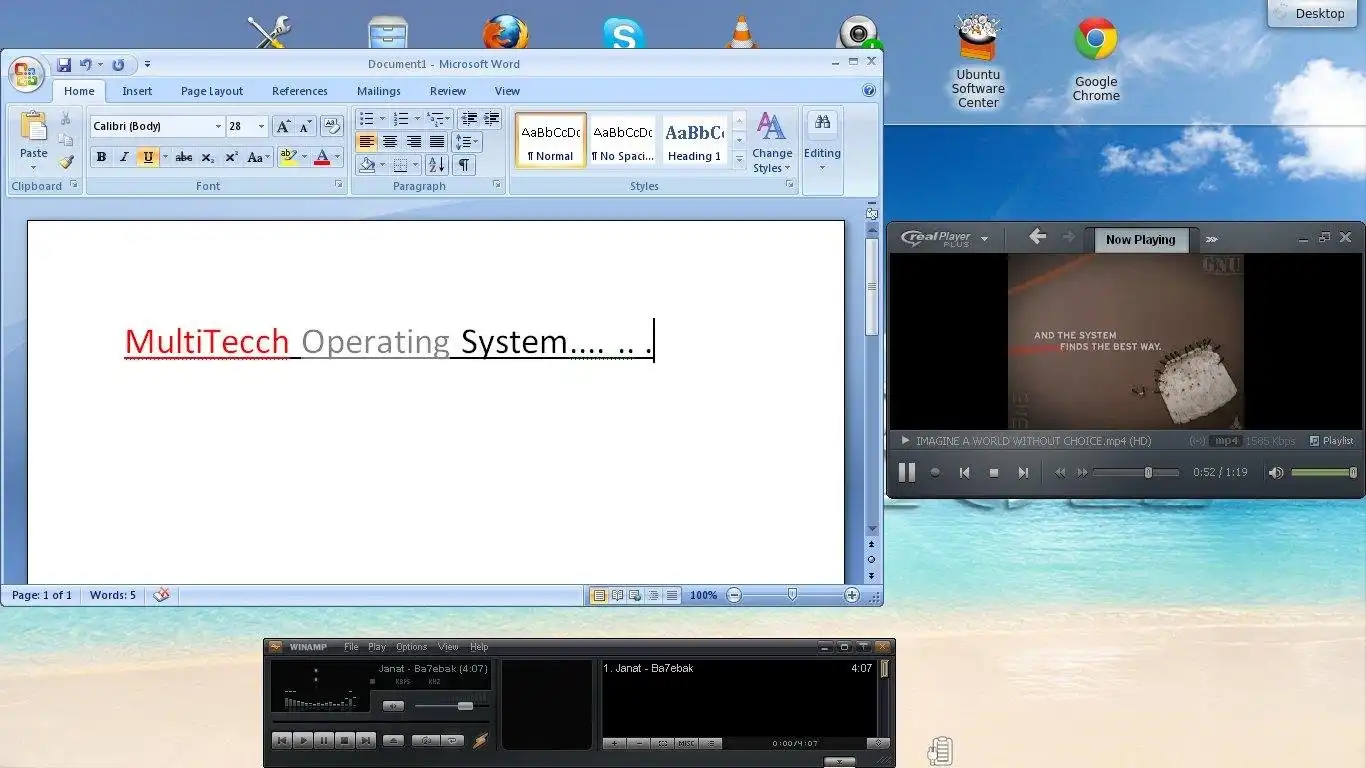This screenshot has width=1366, height=768.
Task: Clear formatting with the eraser icon
Action: 332,126
